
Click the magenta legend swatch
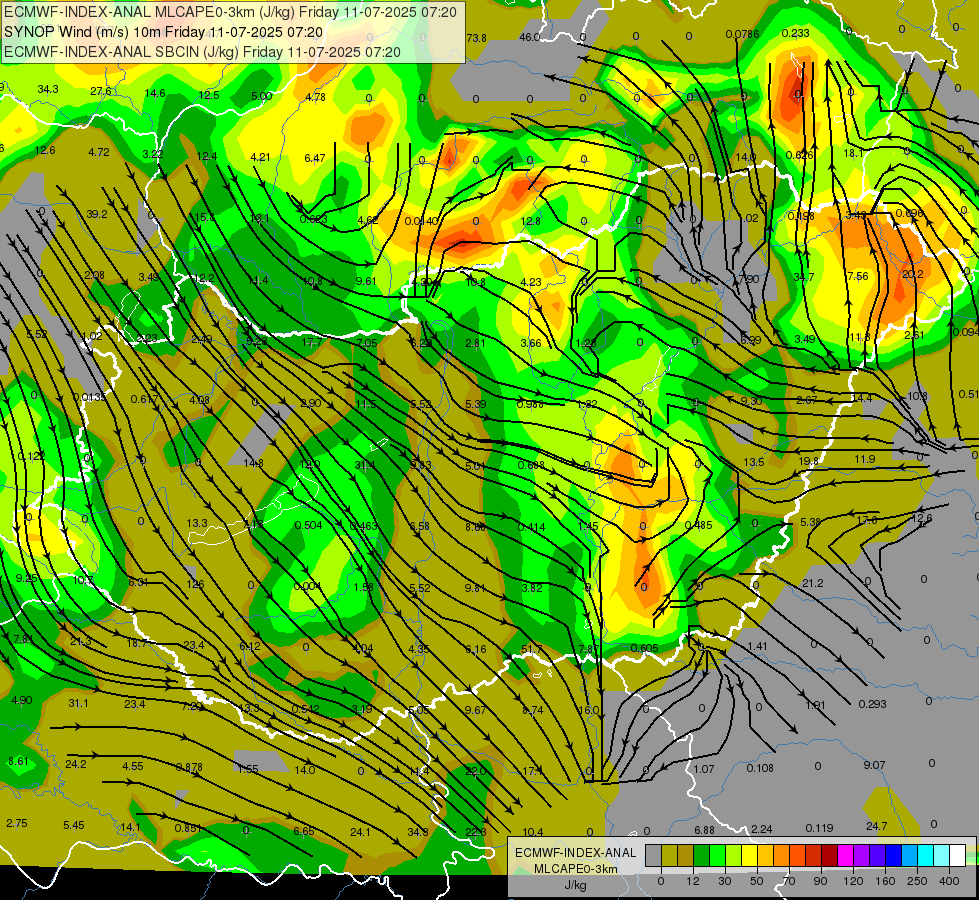pyautogui.click(x=846, y=855)
